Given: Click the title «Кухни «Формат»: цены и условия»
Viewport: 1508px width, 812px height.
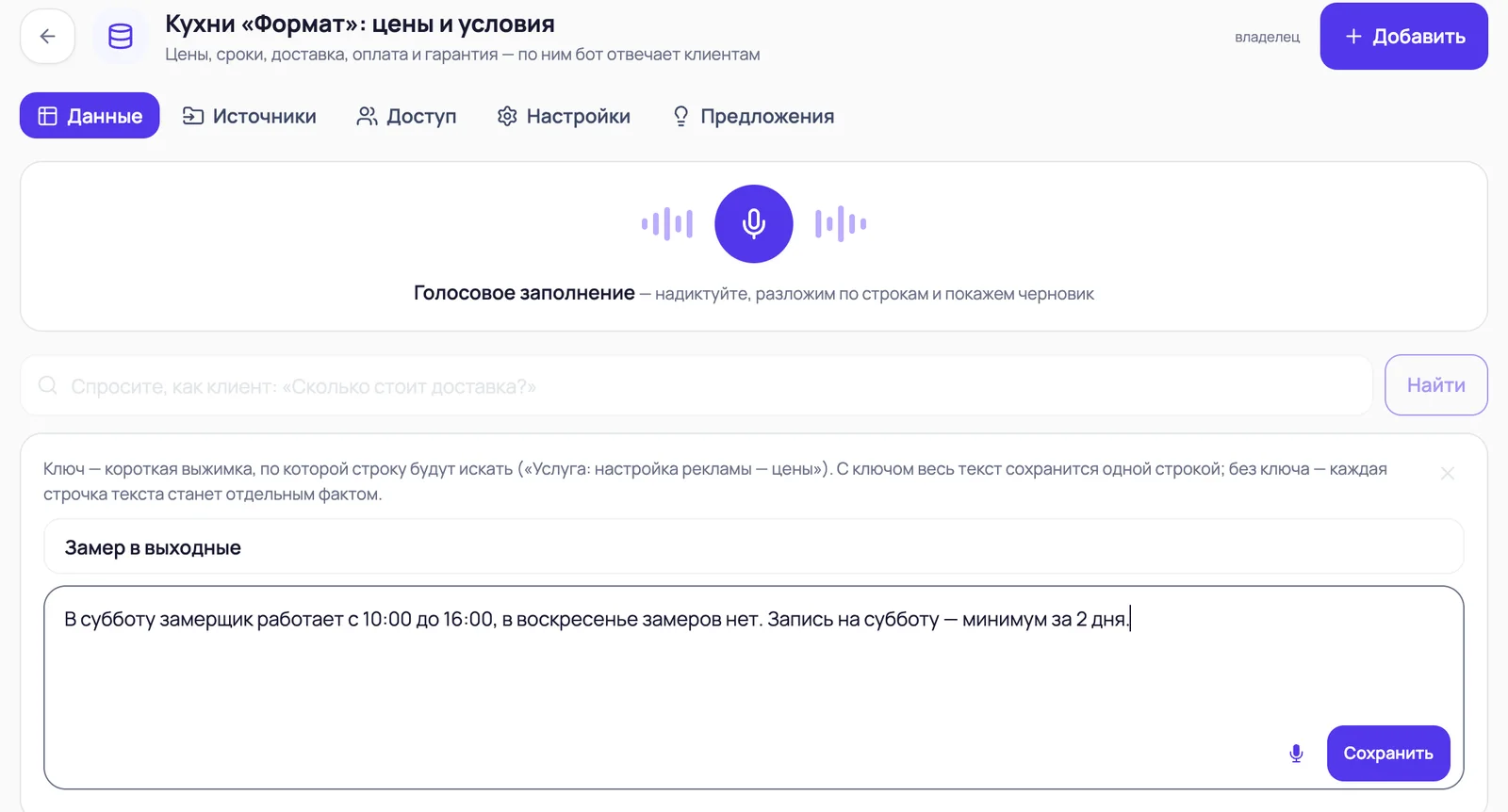Looking at the screenshot, I should (x=360, y=24).
